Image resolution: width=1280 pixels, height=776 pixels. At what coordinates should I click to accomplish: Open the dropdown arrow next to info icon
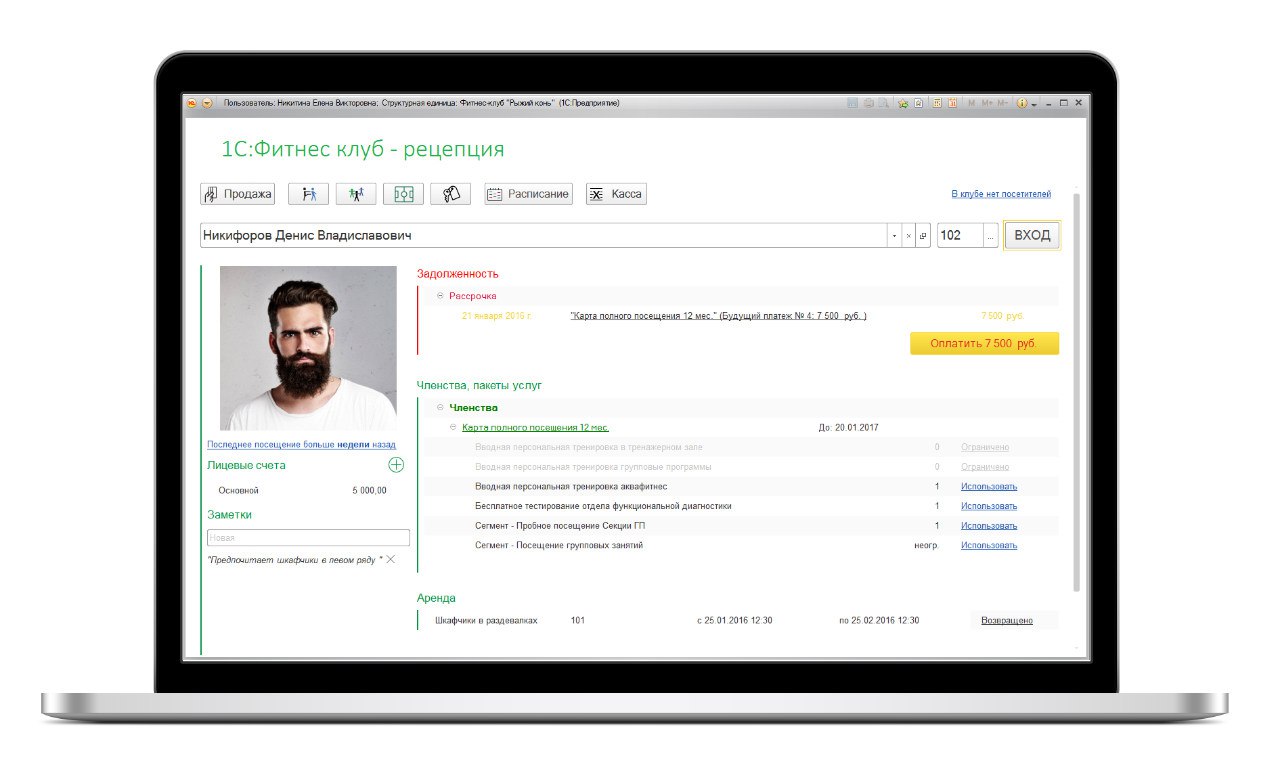click(x=1034, y=104)
